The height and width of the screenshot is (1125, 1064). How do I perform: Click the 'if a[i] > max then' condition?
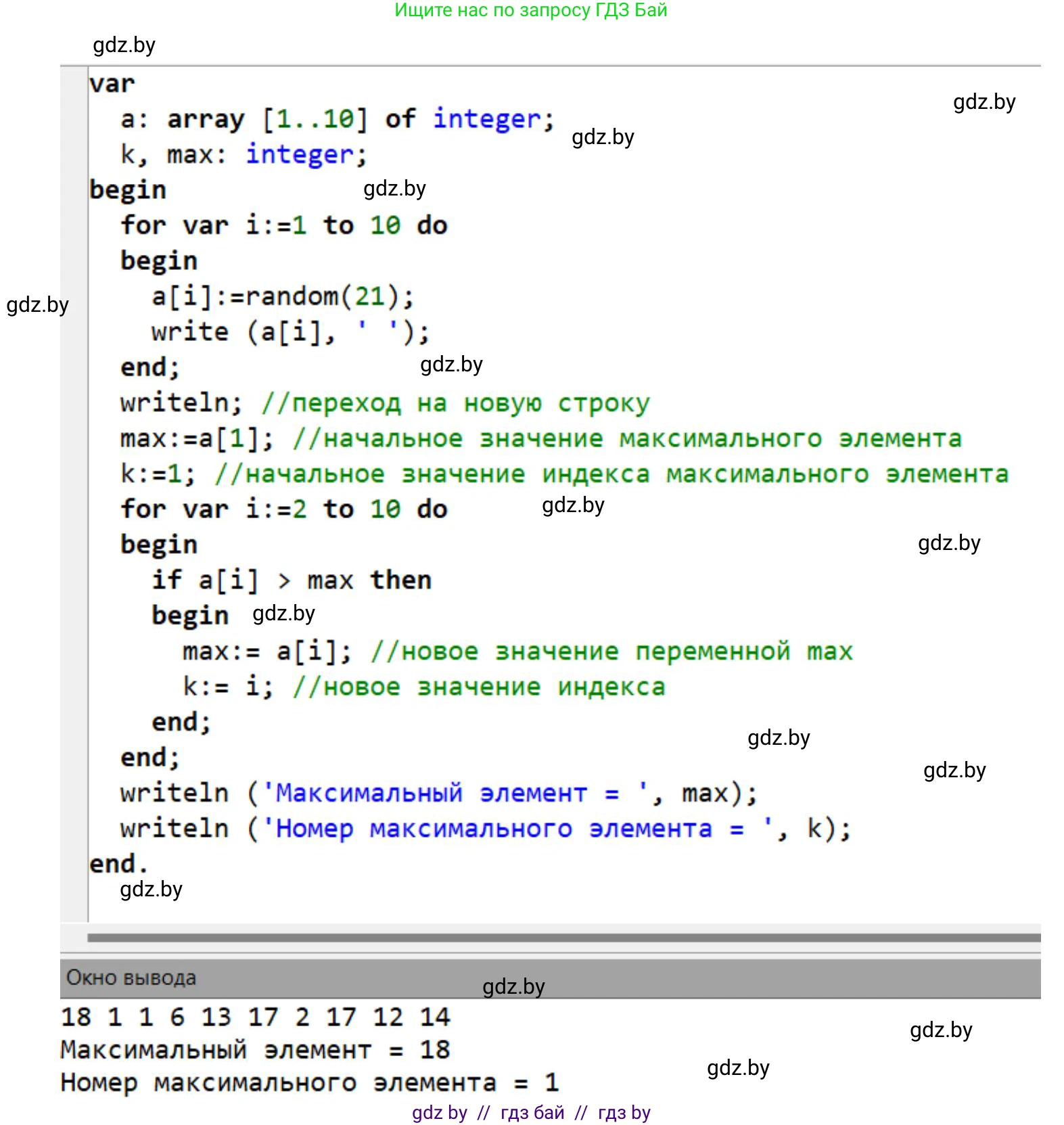292,580
